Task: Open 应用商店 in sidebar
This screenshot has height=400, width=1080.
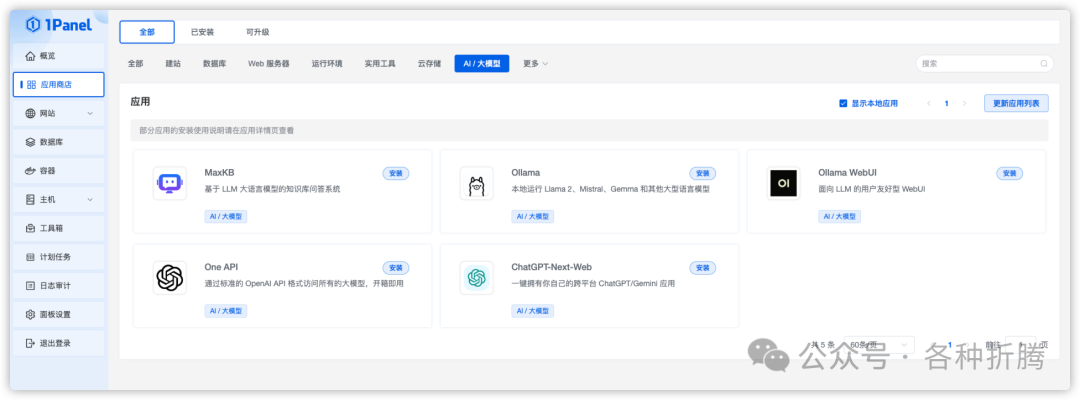Action: click(x=59, y=85)
